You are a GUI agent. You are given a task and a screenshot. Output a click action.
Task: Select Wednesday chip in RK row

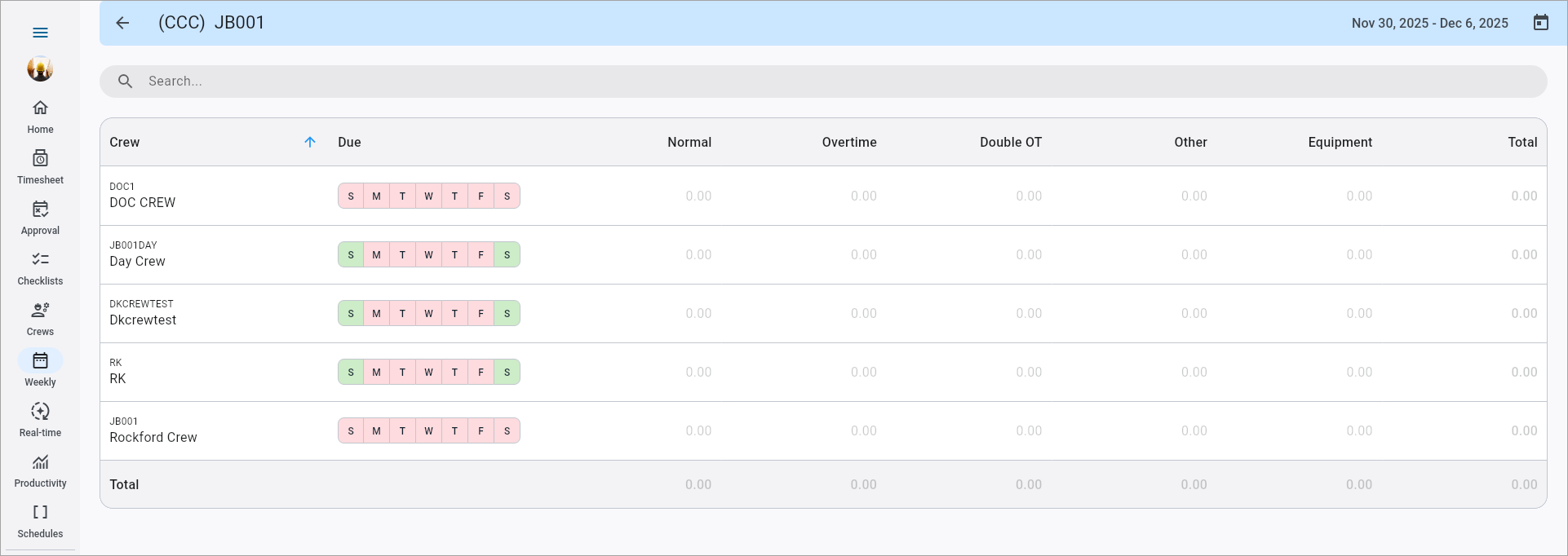428,372
